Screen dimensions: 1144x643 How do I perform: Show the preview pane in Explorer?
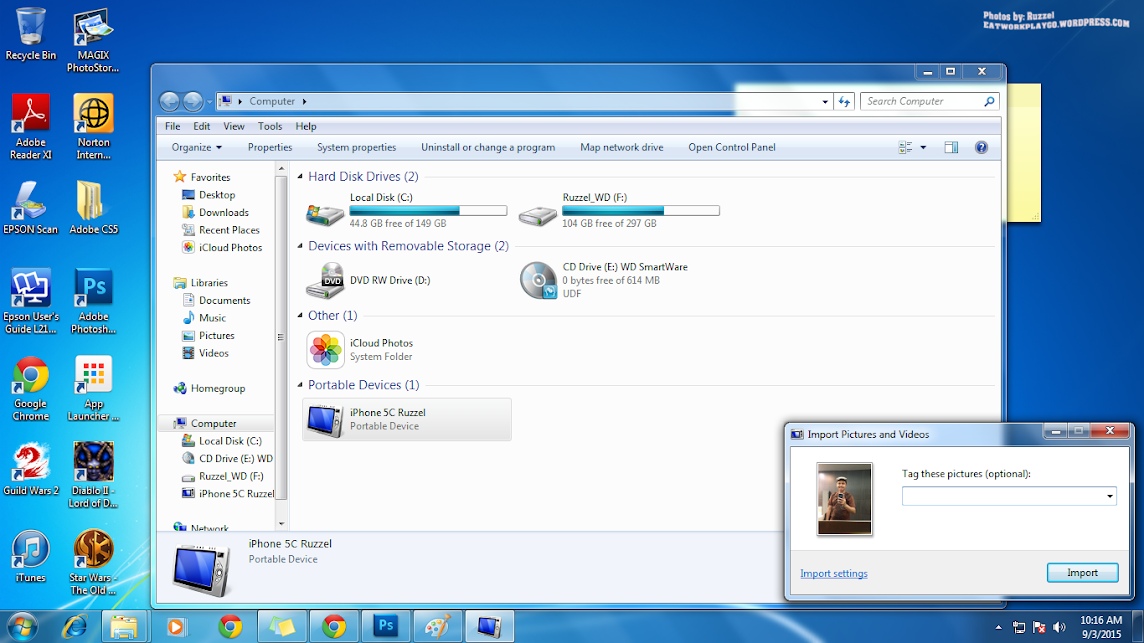pyautogui.click(x=951, y=147)
